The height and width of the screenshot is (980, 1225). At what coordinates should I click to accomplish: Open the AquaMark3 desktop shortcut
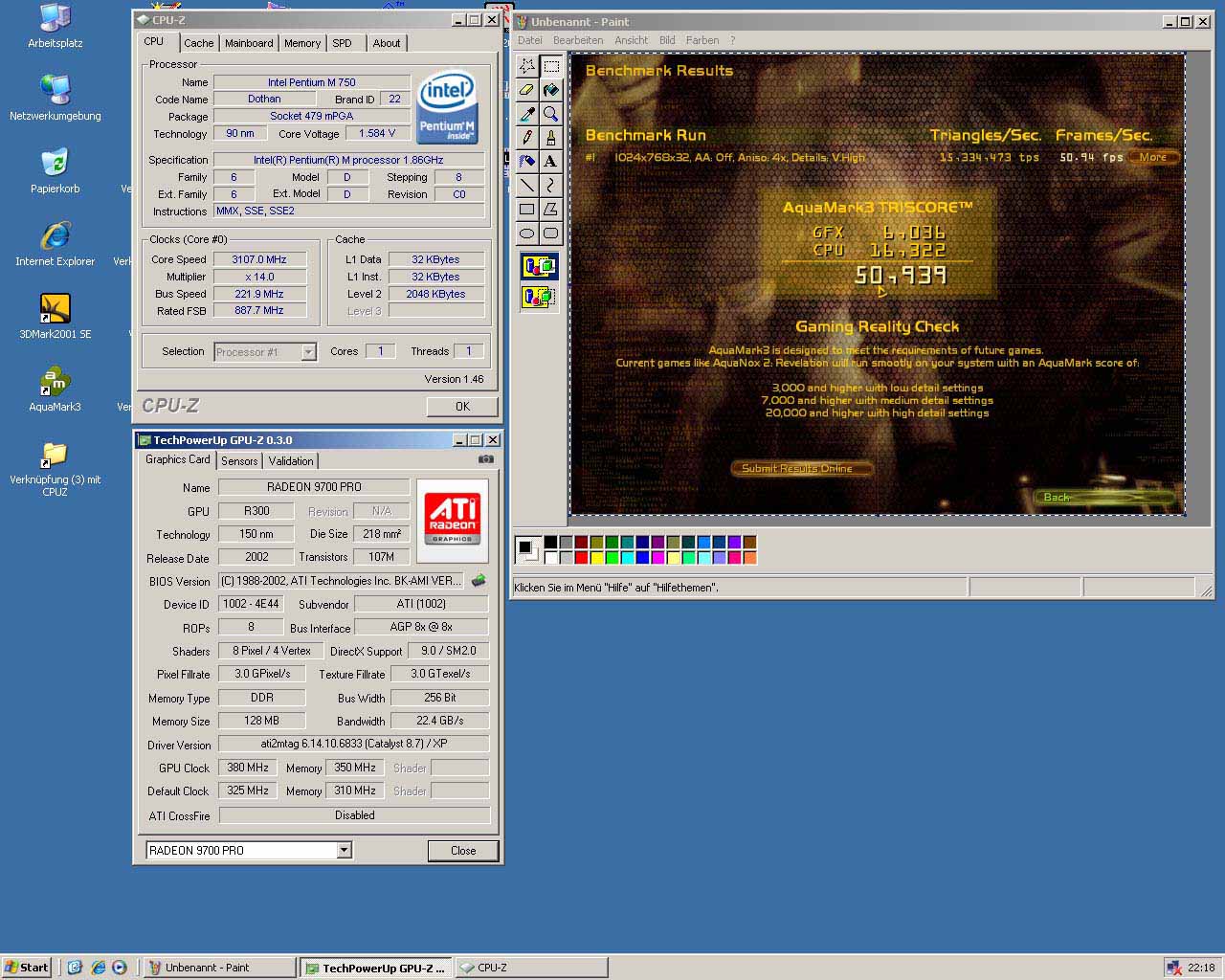pos(56,389)
